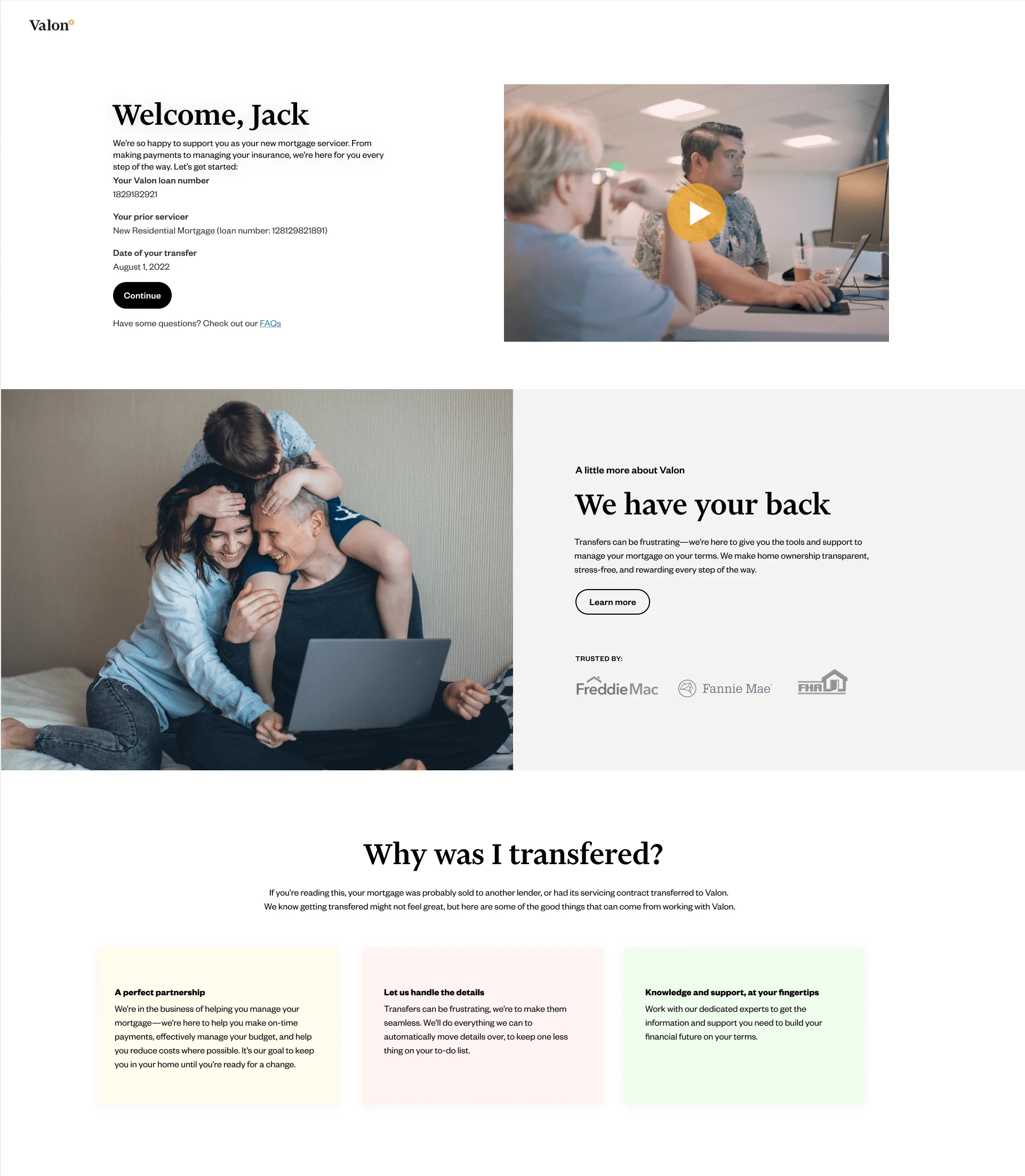Click the play button on the video
This screenshot has width=1025, height=1176.
(x=696, y=212)
